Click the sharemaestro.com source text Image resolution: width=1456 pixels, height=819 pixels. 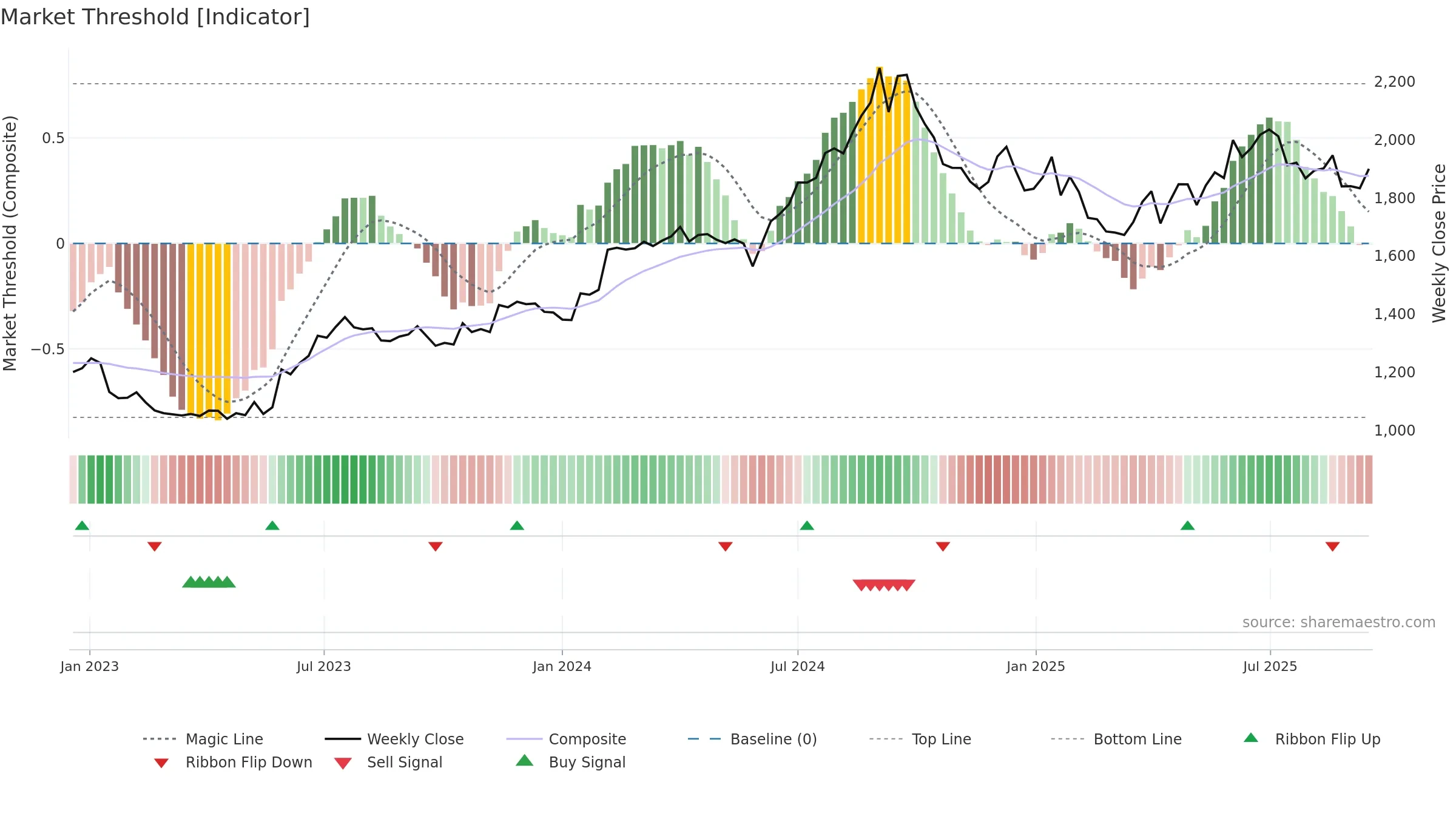(1339, 622)
